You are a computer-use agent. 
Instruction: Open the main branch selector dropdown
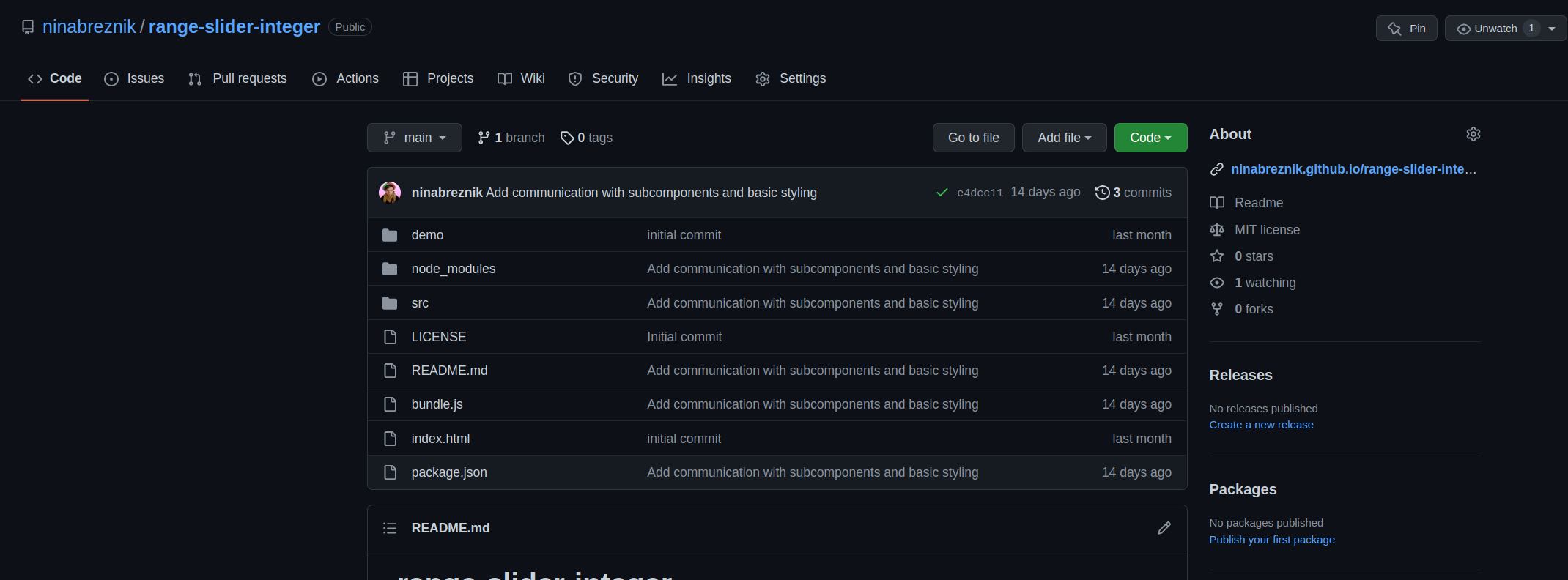(x=415, y=138)
